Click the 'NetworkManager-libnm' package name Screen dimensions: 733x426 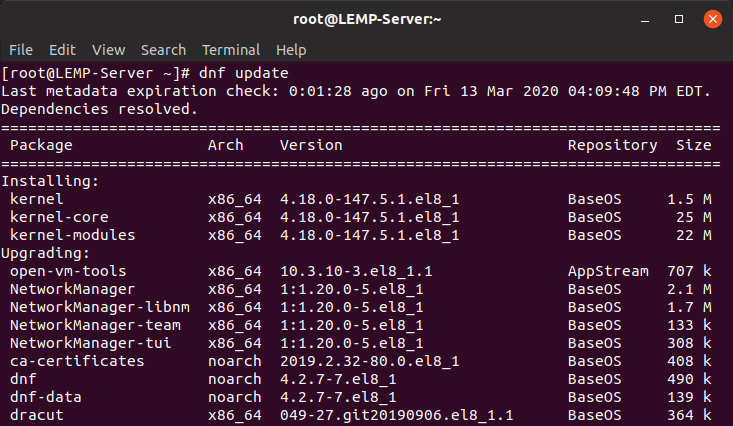pyautogui.click(x=100, y=307)
